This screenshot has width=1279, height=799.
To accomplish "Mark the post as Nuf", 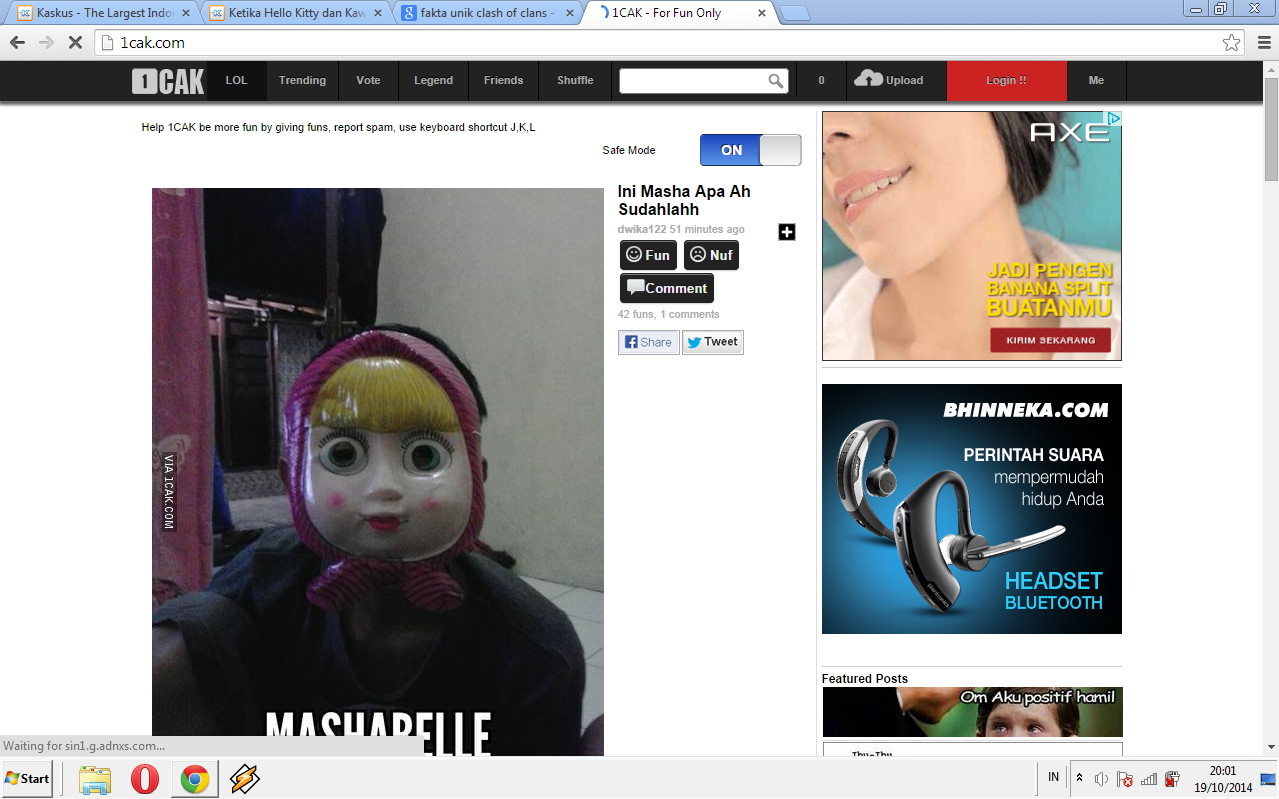I will coord(711,255).
